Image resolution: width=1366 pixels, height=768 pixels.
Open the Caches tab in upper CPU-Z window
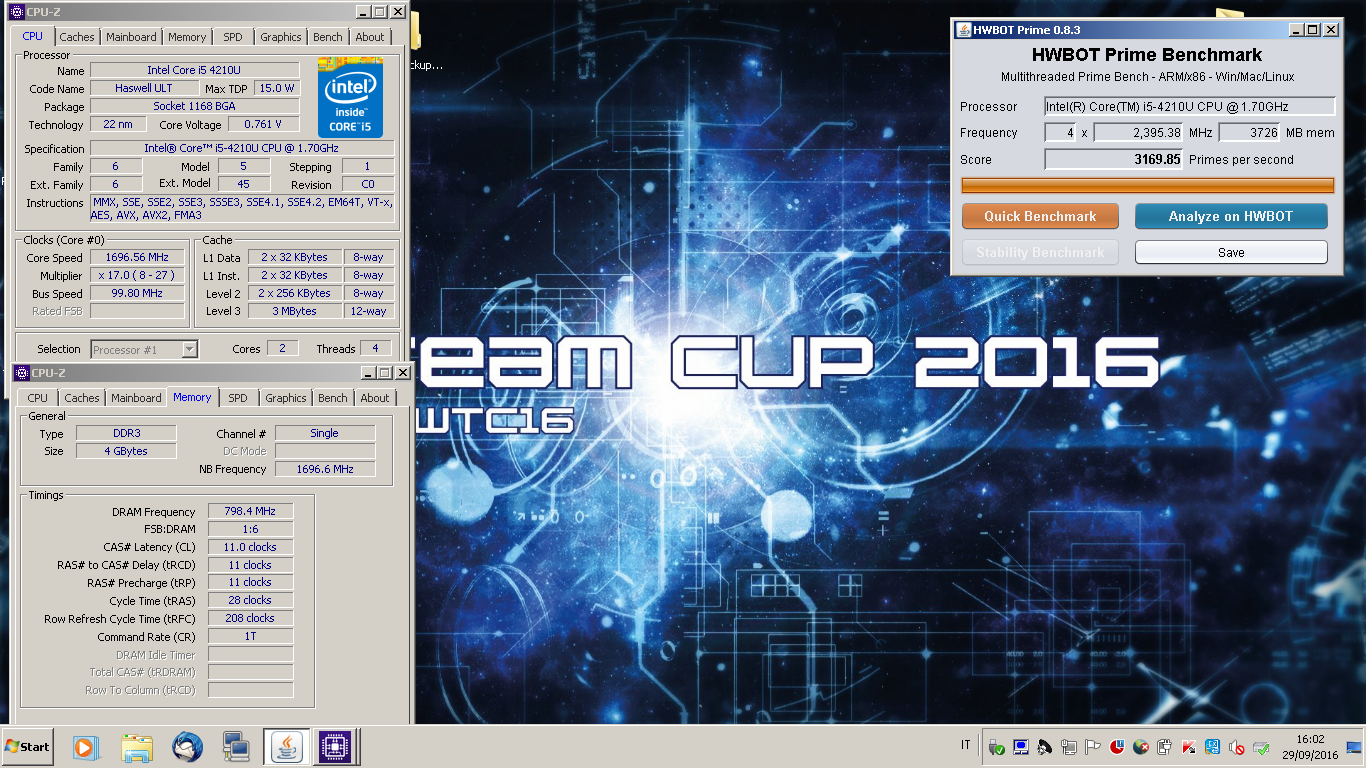coord(77,37)
